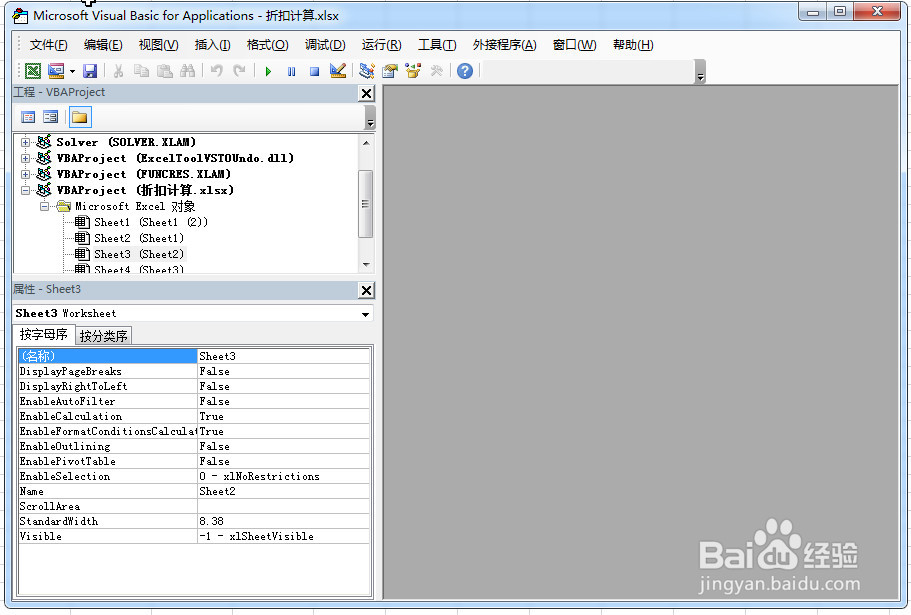Click the Redo arrow icon

239,71
